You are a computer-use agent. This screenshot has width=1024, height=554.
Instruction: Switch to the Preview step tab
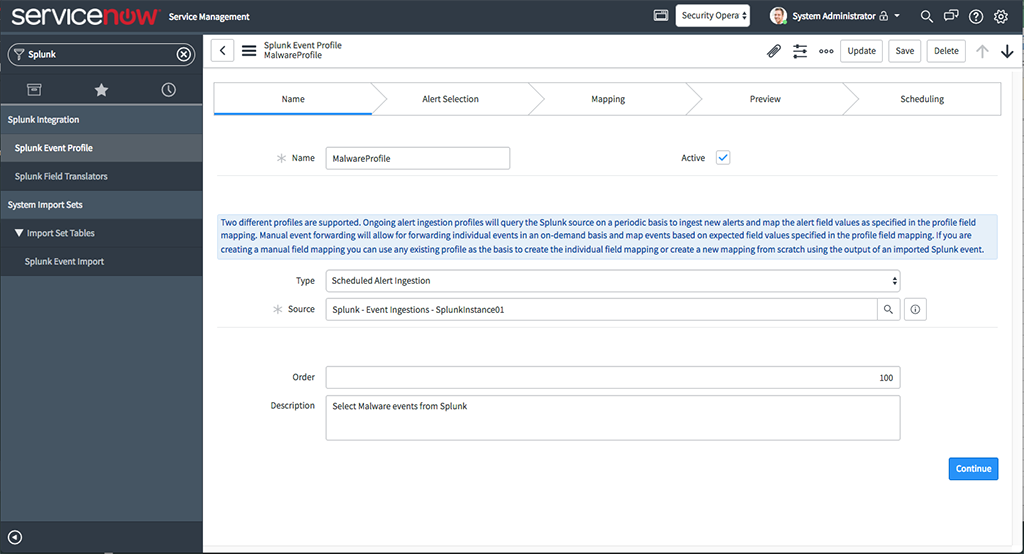pyautogui.click(x=765, y=99)
